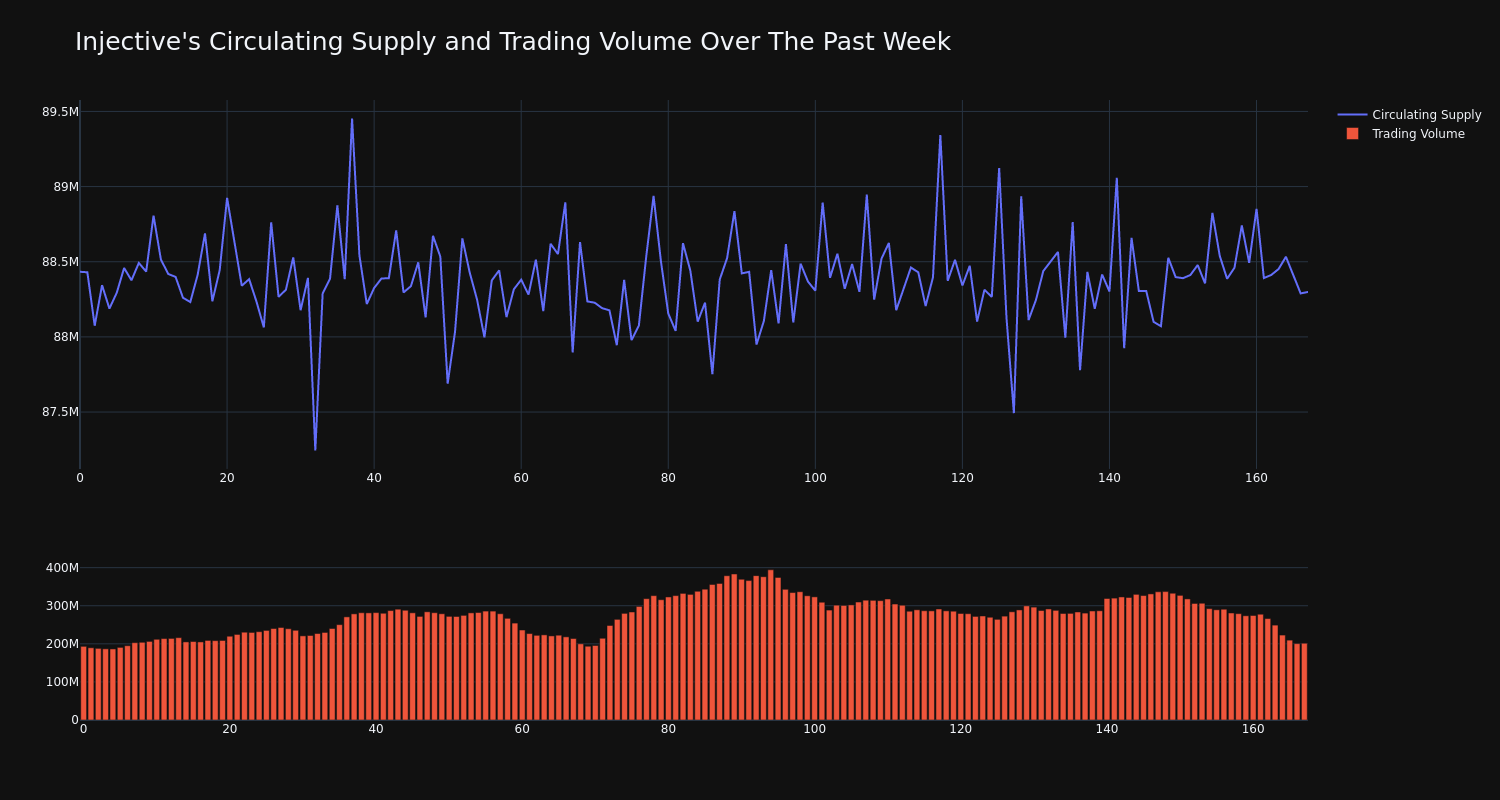Screen dimensions: 1500x800
Task: Click the first volume bar at hour 0
Action: 83,683
